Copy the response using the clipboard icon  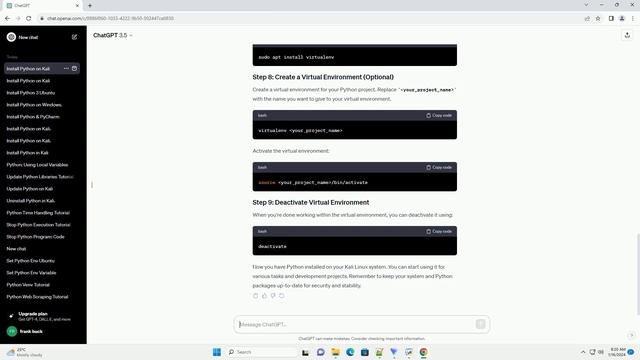click(x=256, y=296)
